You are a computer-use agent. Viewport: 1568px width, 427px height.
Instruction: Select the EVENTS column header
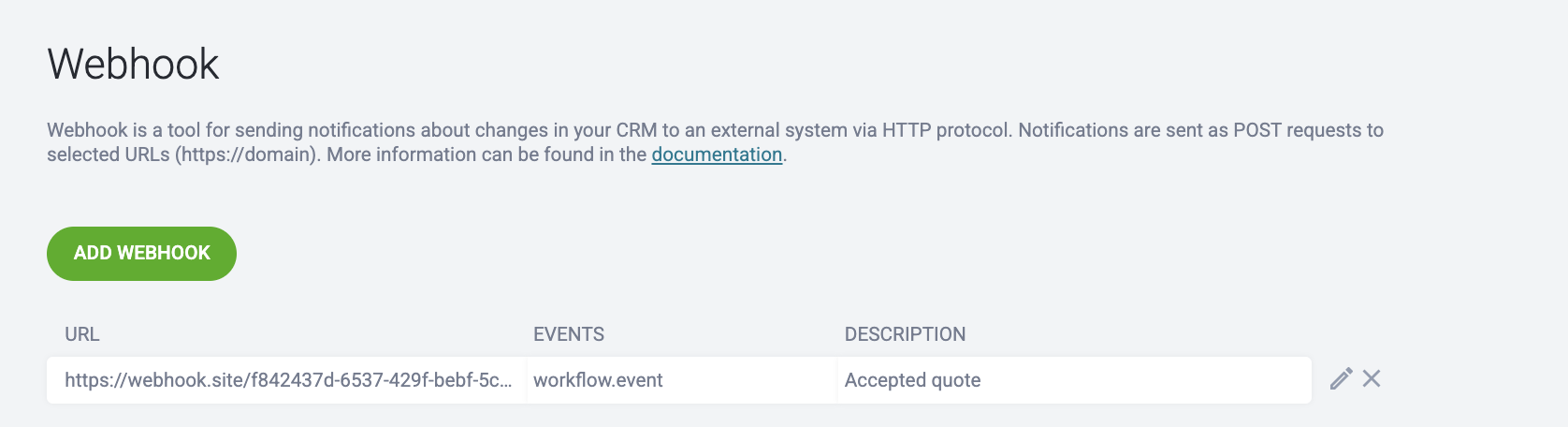tap(569, 334)
